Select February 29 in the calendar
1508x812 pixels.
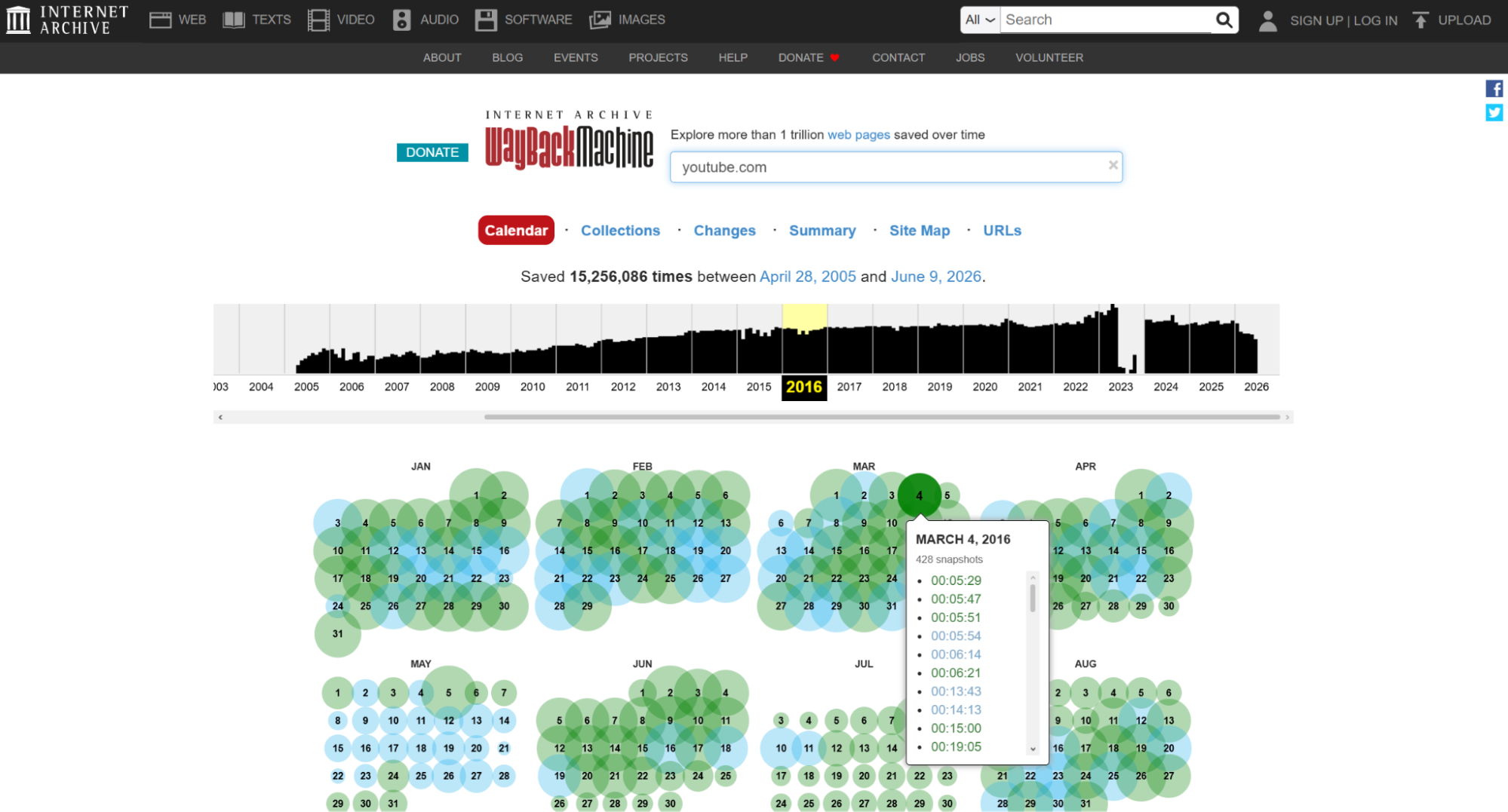pyautogui.click(x=587, y=606)
